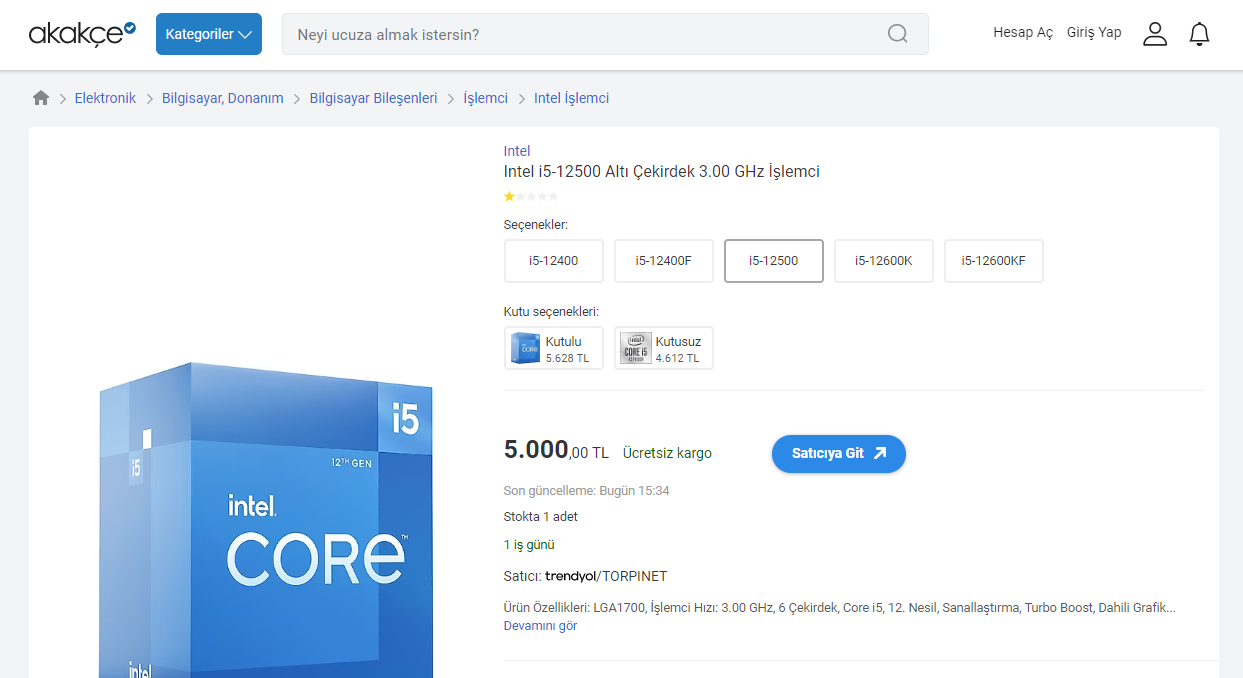Screen dimensions: 1243x678
Task: Click the search box field
Action: 605,34
